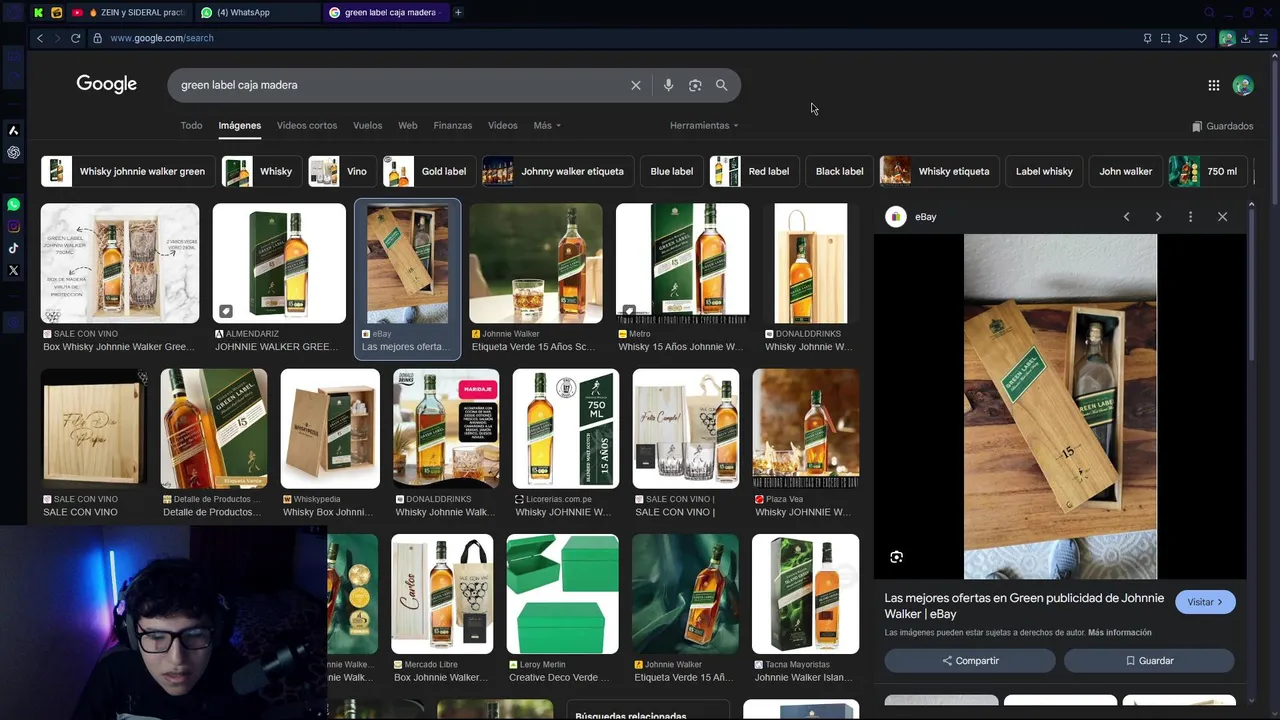Open Leroy Merlin green box thumbnail
Viewport: 1280px width, 720px height.
tap(562, 594)
